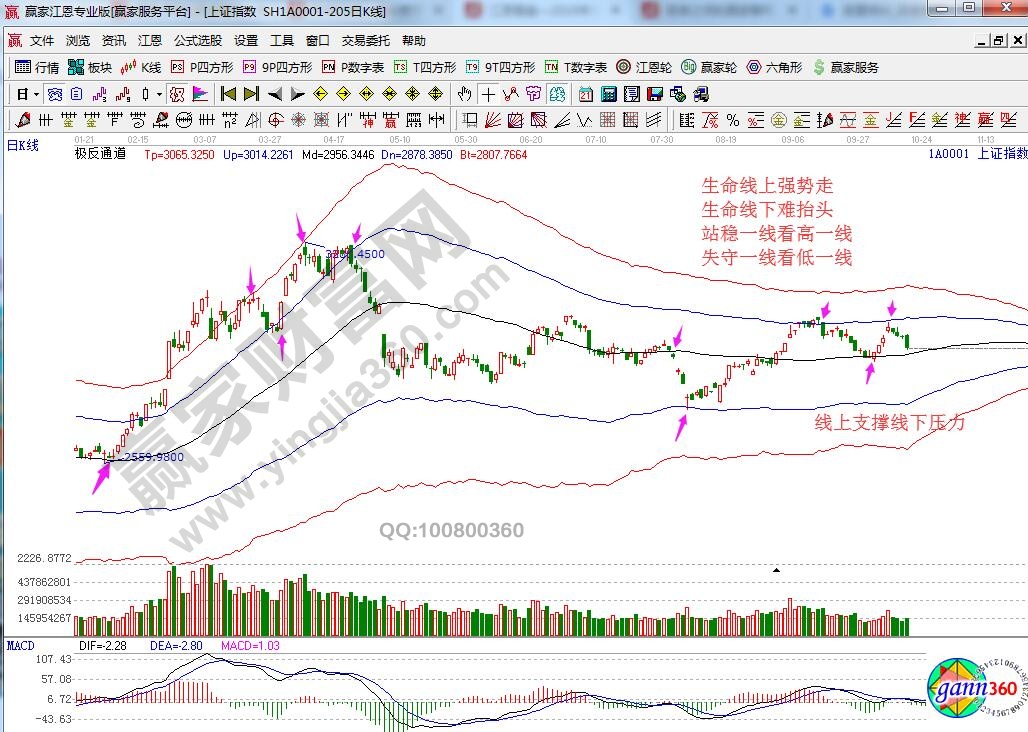Viewport: 1028px width, 732px height.
Task: Expand the candlestick type dropdown arrow
Action: 160,94
